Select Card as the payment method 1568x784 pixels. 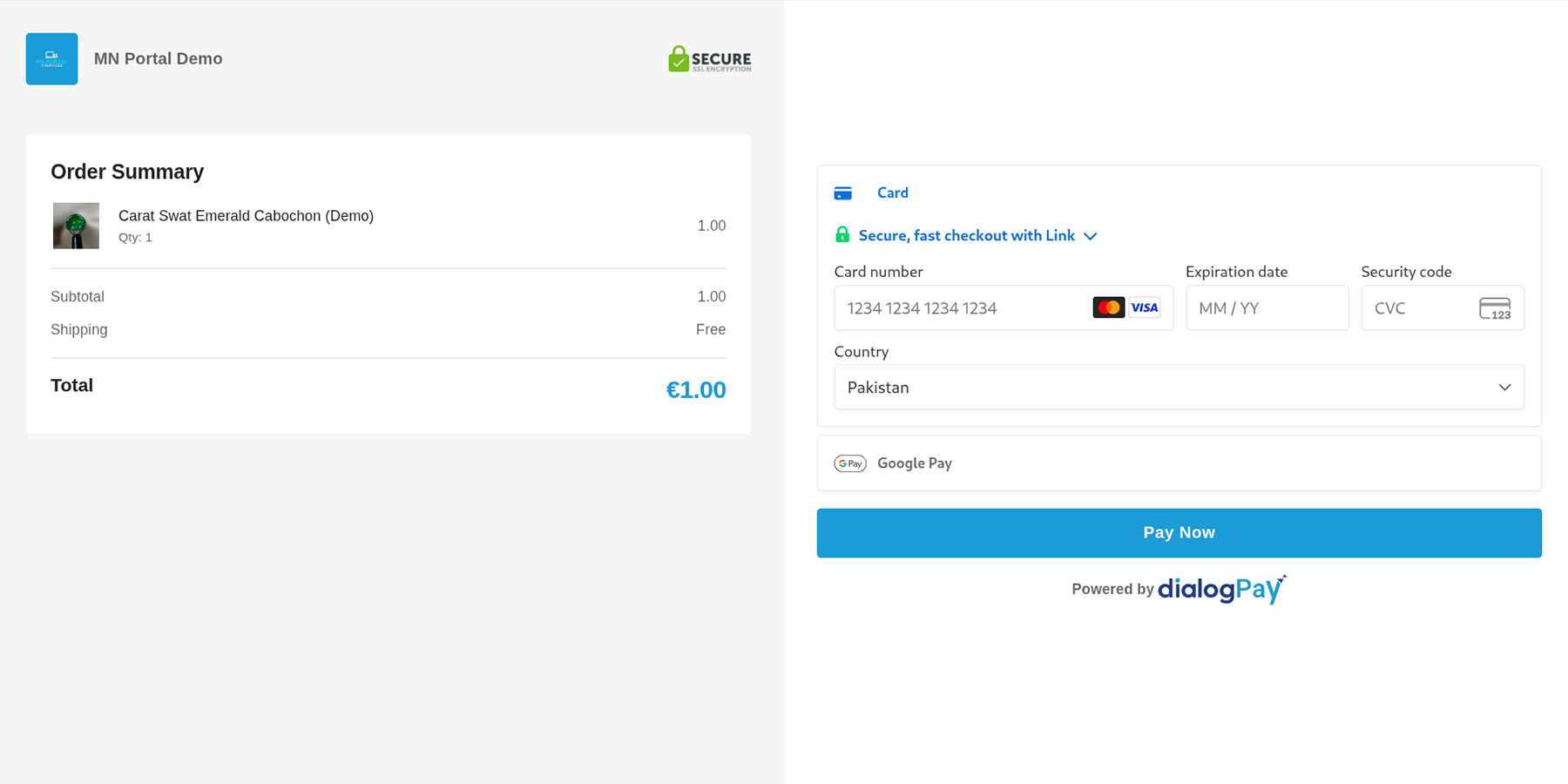tap(892, 193)
